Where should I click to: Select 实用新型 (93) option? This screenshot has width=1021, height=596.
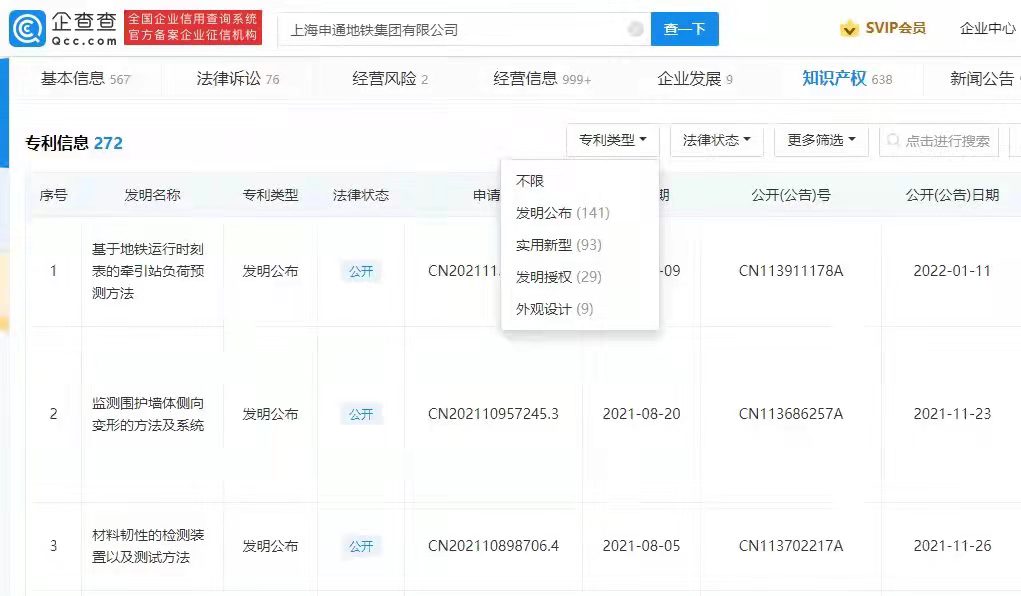(559, 245)
